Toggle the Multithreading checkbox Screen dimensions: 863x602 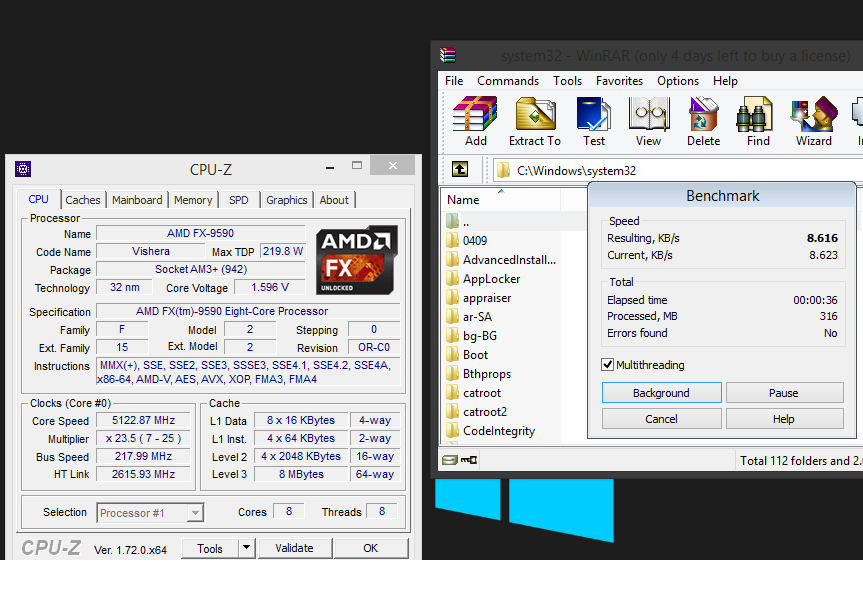click(x=608, y=364)
